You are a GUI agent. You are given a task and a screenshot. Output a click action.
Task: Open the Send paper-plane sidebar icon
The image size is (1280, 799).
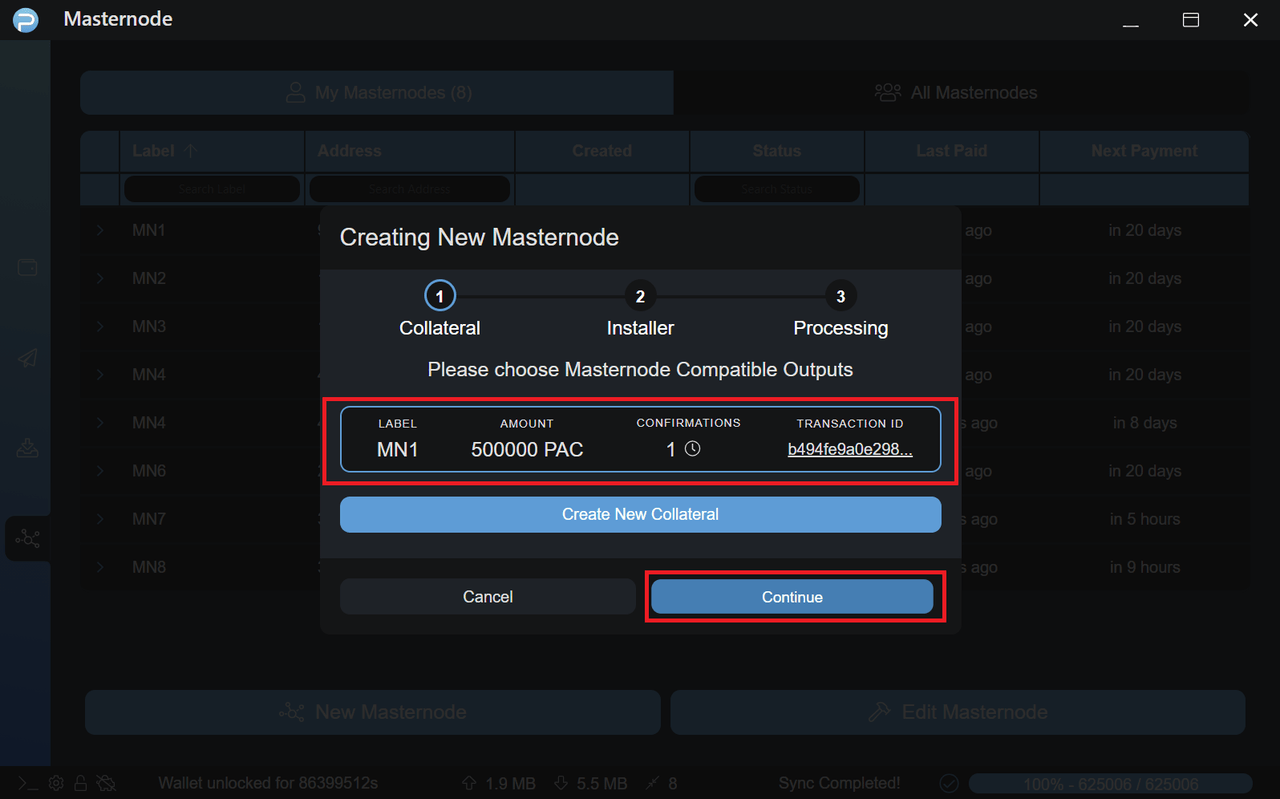pos(27,358)
